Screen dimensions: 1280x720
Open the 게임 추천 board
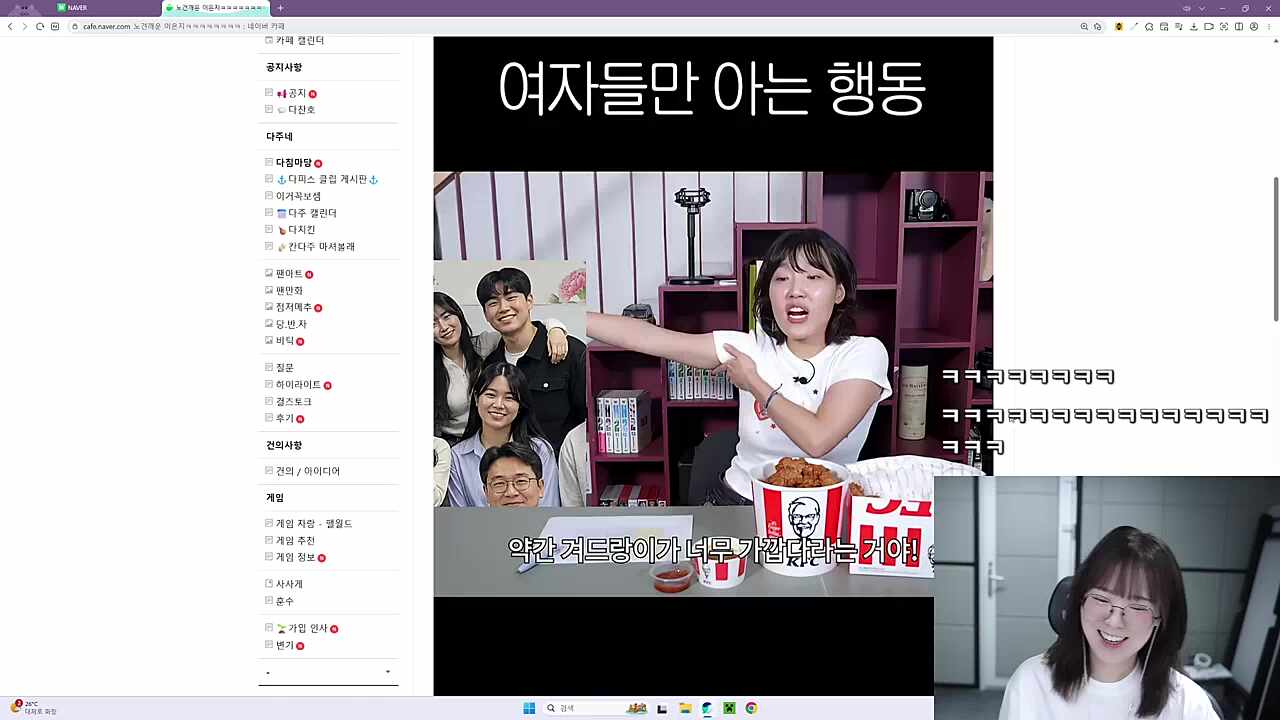pyautogui.click(x=295, y=540)
